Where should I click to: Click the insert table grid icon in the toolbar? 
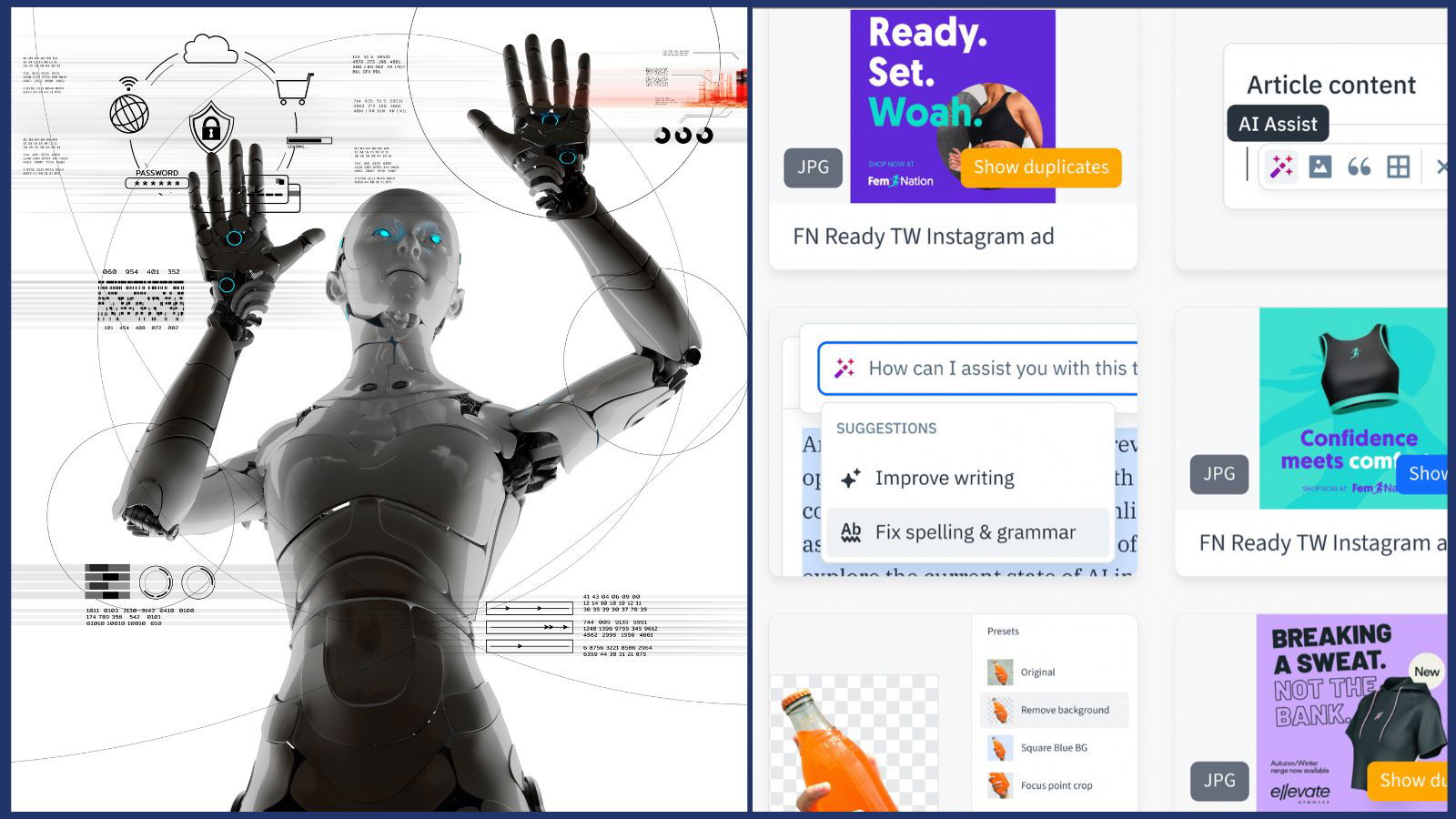pyautogui.click(x=1400, y=167)
